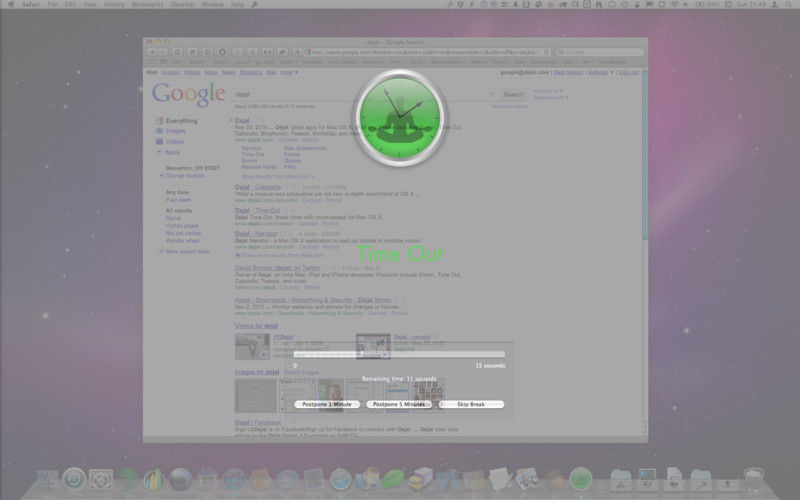Viewport: 800px width, 500px height.
Task: Expand More in the Google sidebar
Action: 172,153
